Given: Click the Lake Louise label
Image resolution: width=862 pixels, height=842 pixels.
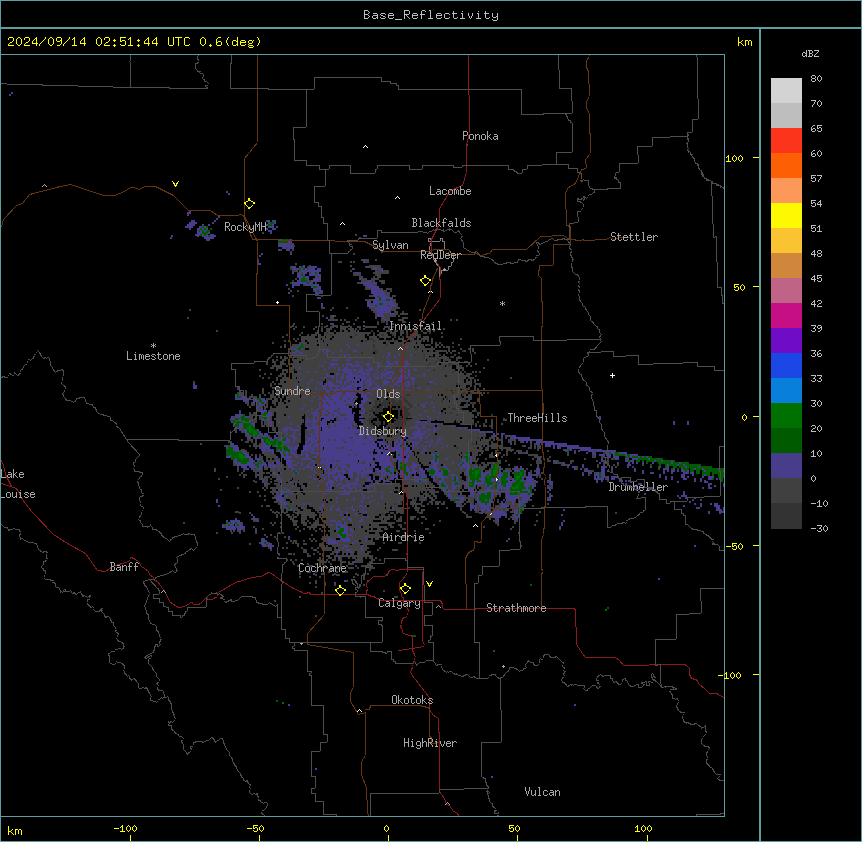Looking at the screenshot, I should point(18,484).
